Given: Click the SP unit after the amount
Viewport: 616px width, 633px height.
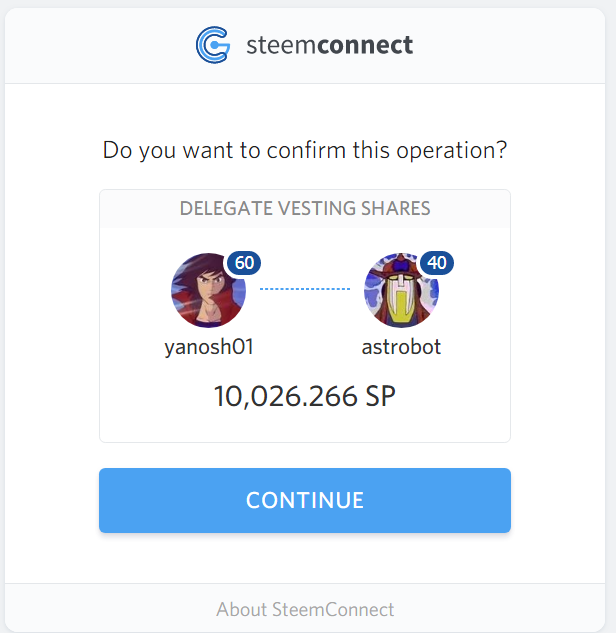Looking at the screenshot, I should pyautogui.click(x=380, y=396).
